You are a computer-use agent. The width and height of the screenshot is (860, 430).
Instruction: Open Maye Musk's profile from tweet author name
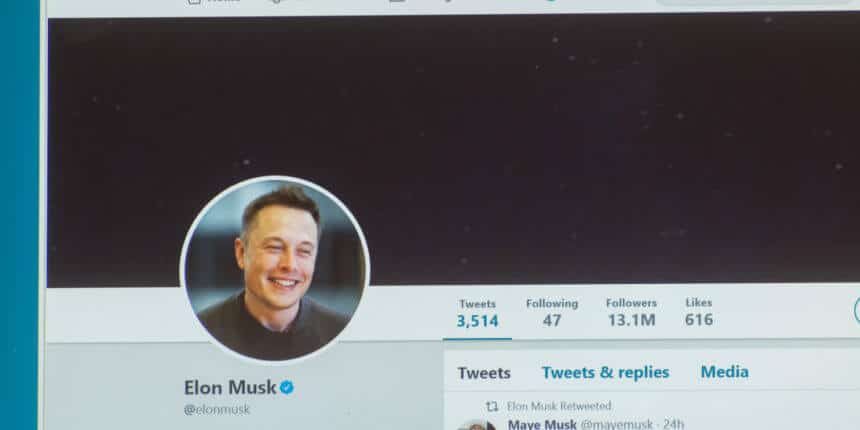tap(542, 424)
